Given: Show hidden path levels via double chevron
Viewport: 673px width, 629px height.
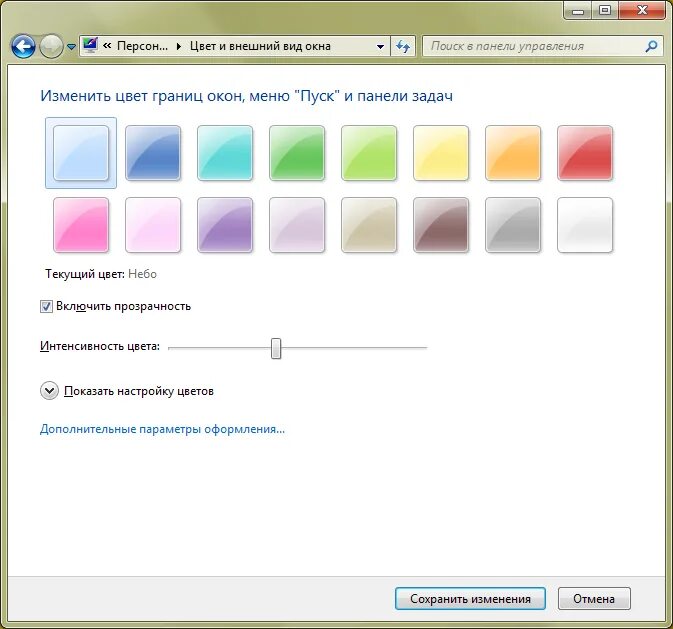Looking at the screenshot, I should tap(107, 46).
